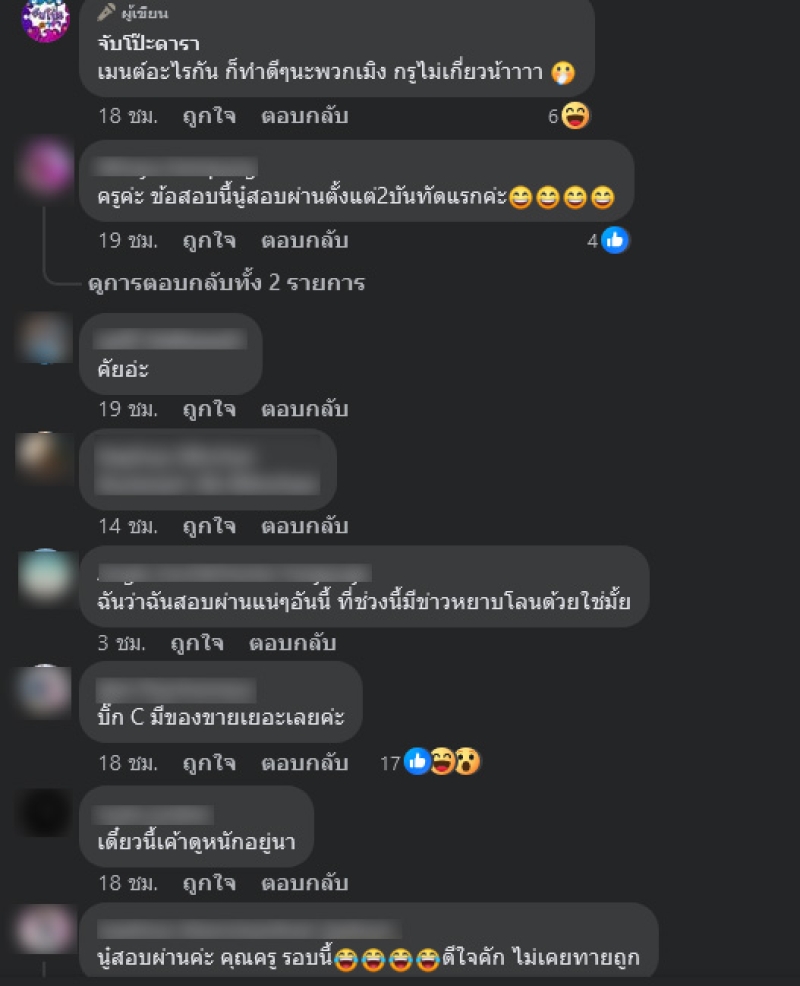
Task: Open the จับโป๊ะดารา page name link
Action: pyautogui.click(x=148, y=43)
